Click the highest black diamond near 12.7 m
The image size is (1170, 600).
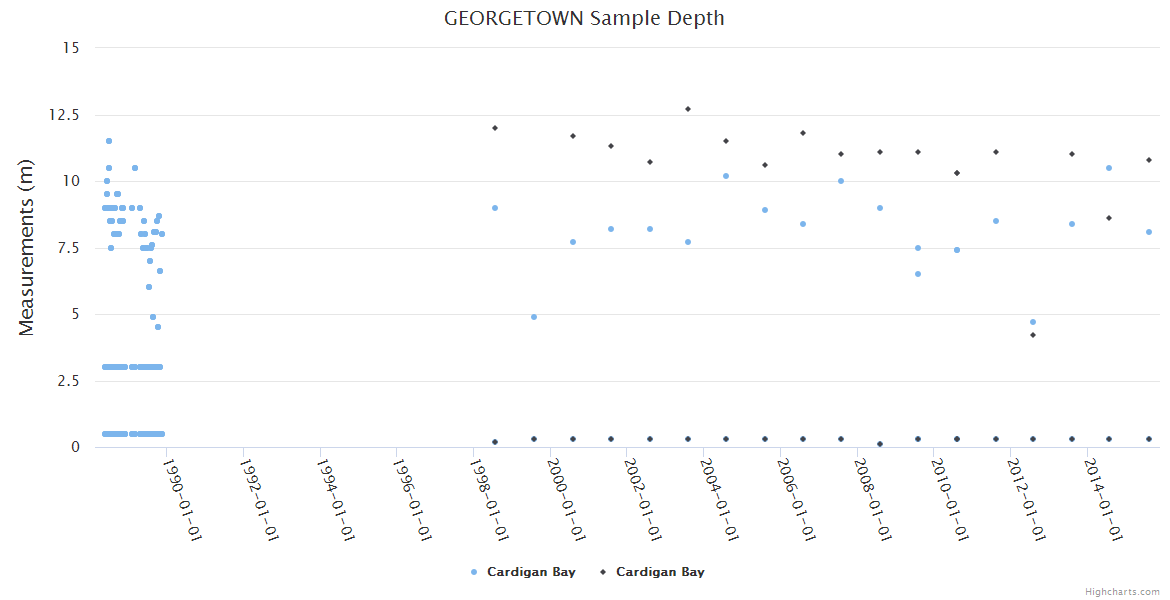[688, 109]
